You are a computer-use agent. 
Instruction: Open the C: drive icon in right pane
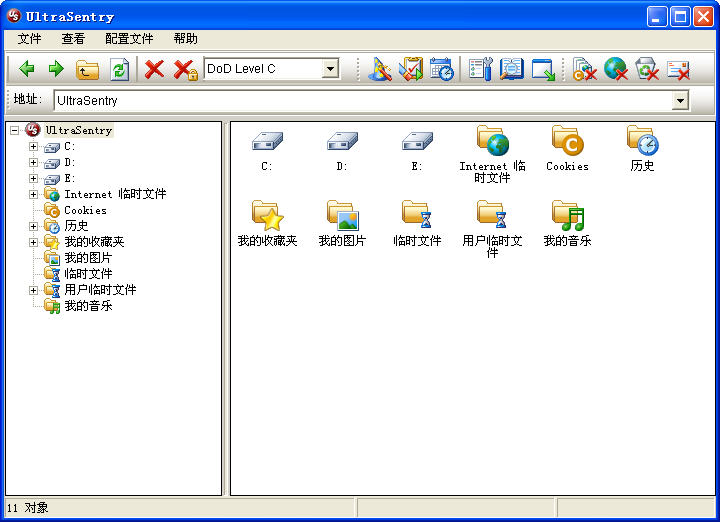click(267, 141)
